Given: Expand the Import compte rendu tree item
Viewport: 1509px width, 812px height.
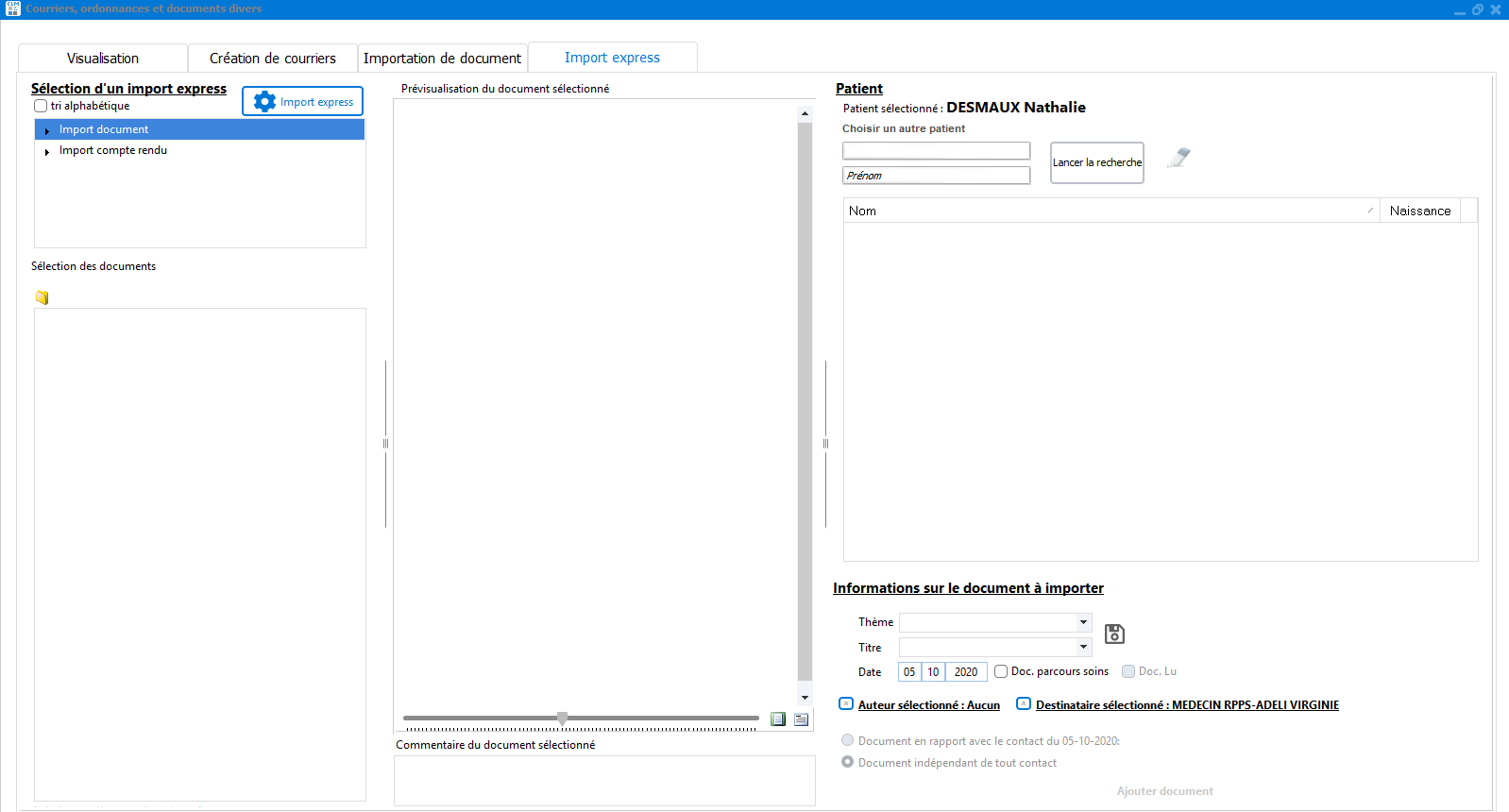Looking at the screenshot, I should point(46,151).
